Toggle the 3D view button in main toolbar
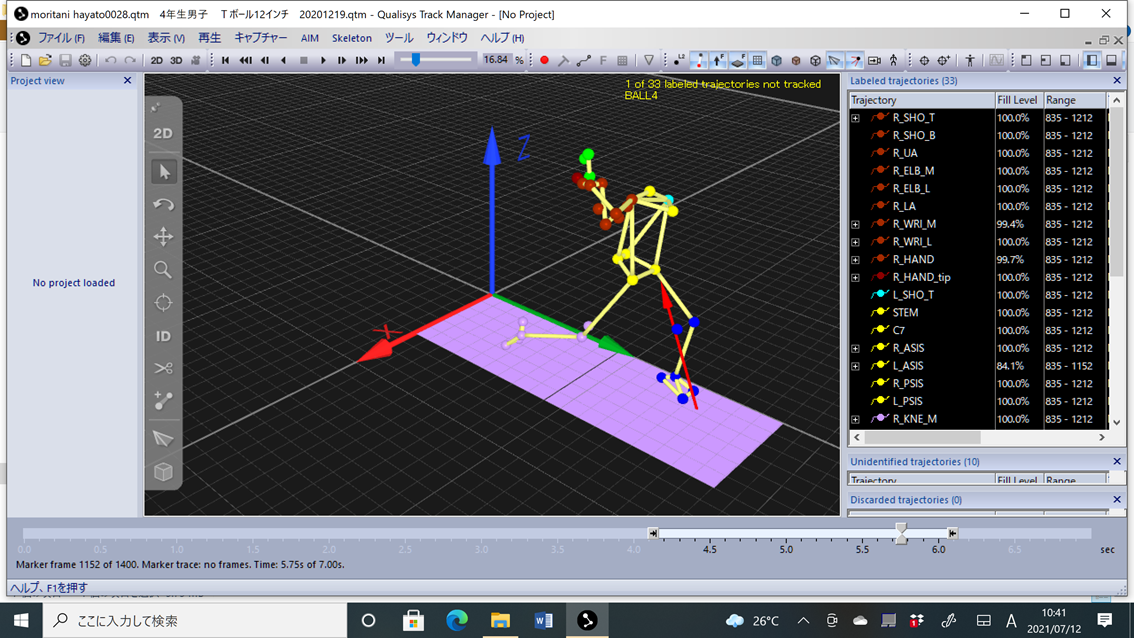This screenshot has height=638, width=1134. point(176,60)
